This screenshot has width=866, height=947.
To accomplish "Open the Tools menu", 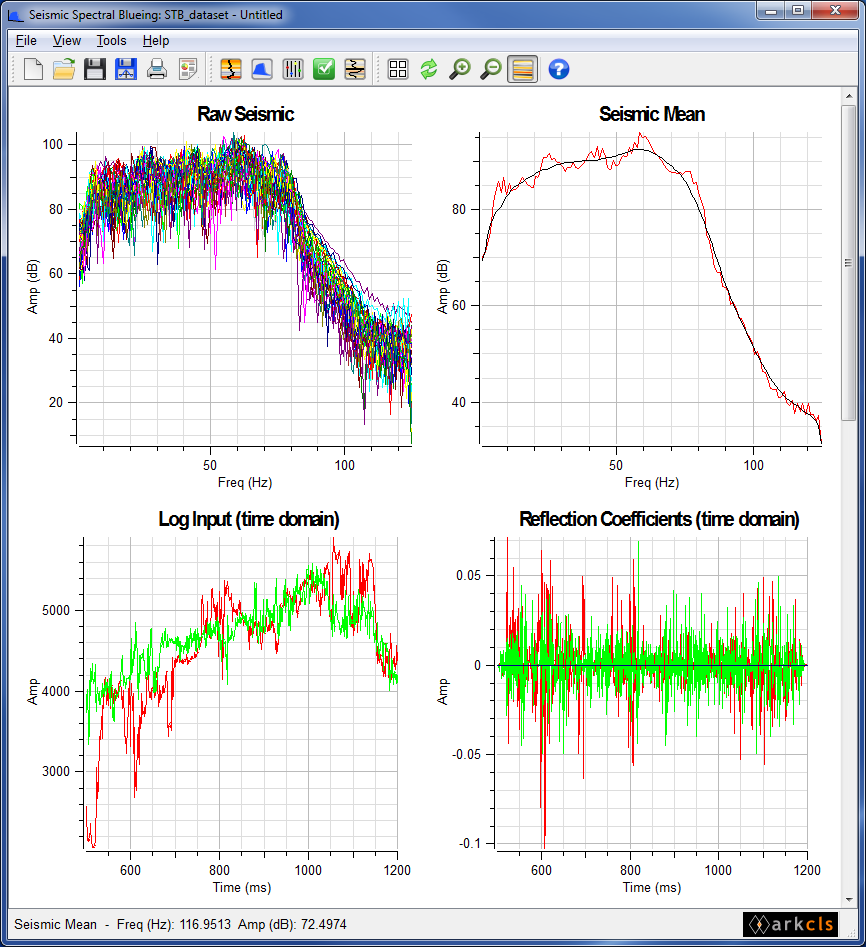I will (x=111, y=41).
